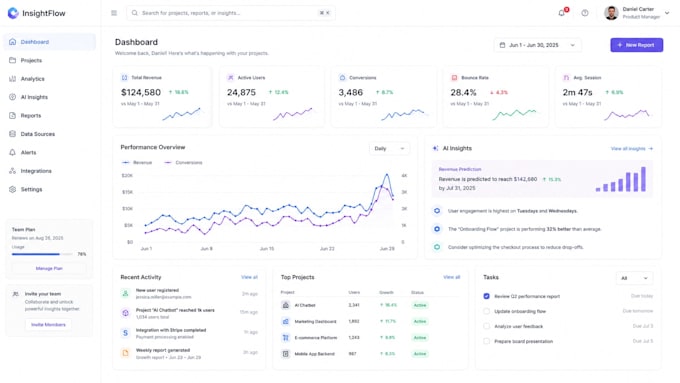This screenshot has height=383, width=680.
Task: Click the Mobile App Backend project icon
Action: (x=285, y=354)
